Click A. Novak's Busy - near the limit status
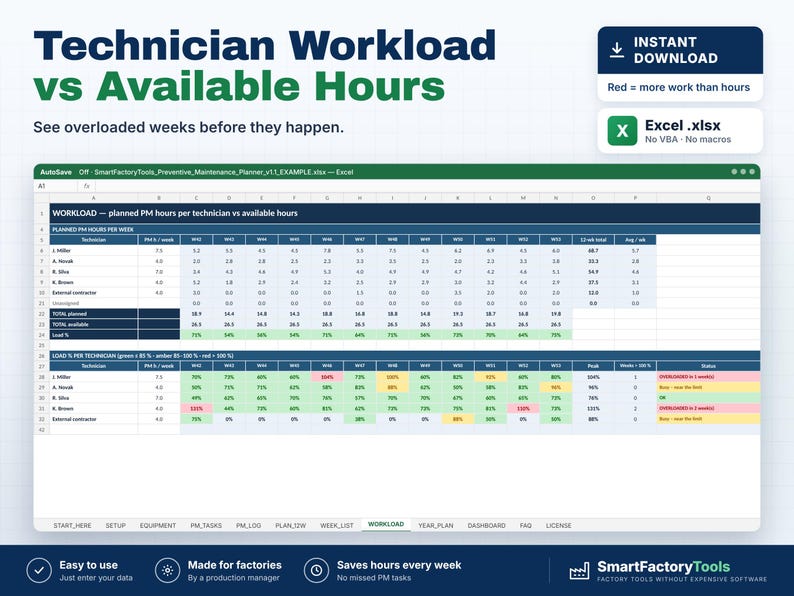 708,387
